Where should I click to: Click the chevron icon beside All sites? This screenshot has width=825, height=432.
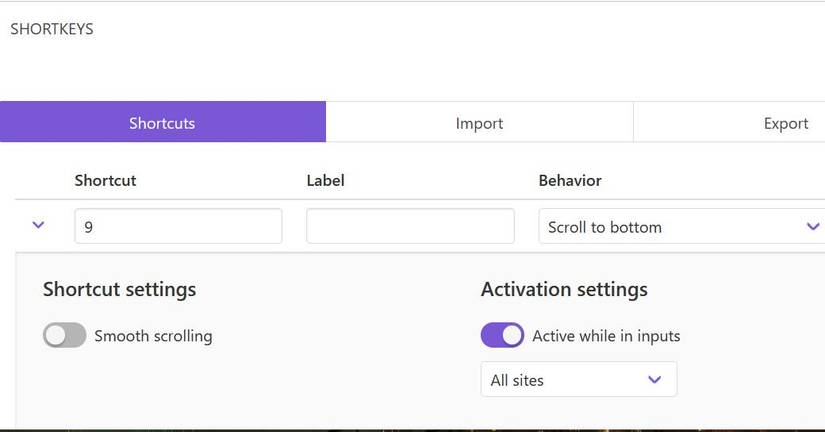coord(655,380)
